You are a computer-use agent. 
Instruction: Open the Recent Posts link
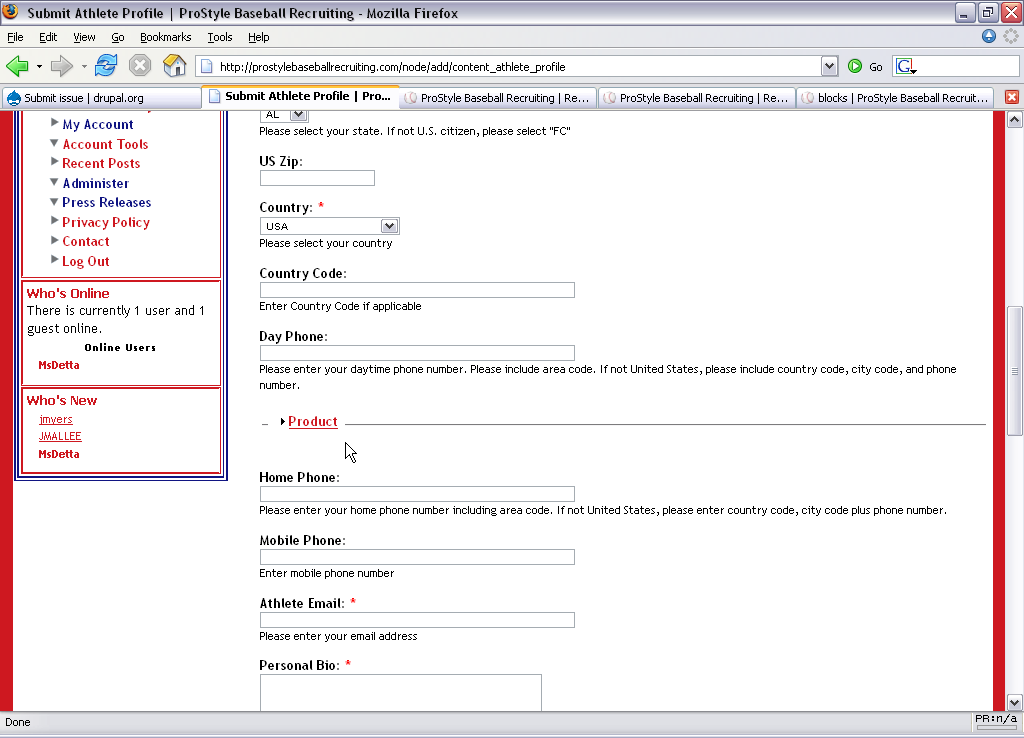click(x=101, y=163)
